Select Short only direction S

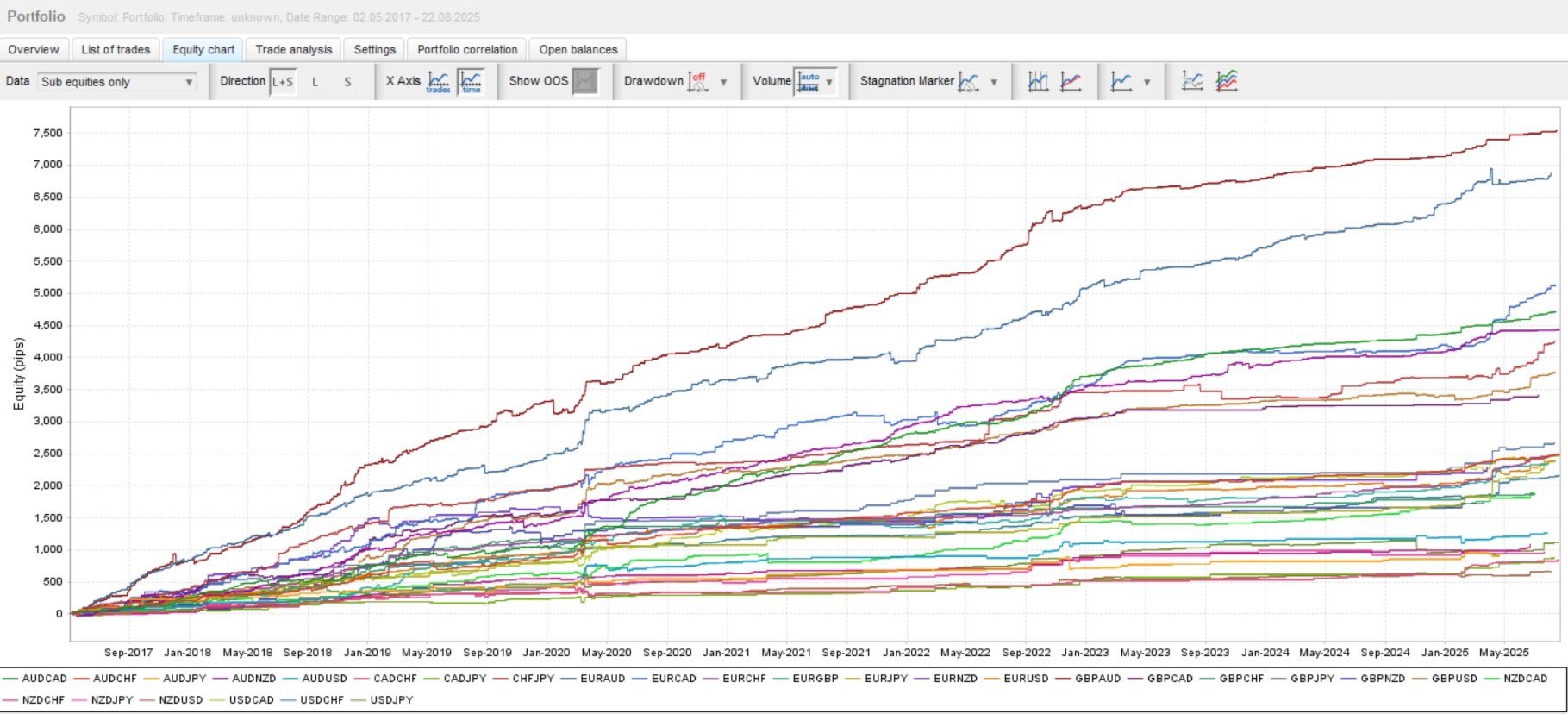347,82
